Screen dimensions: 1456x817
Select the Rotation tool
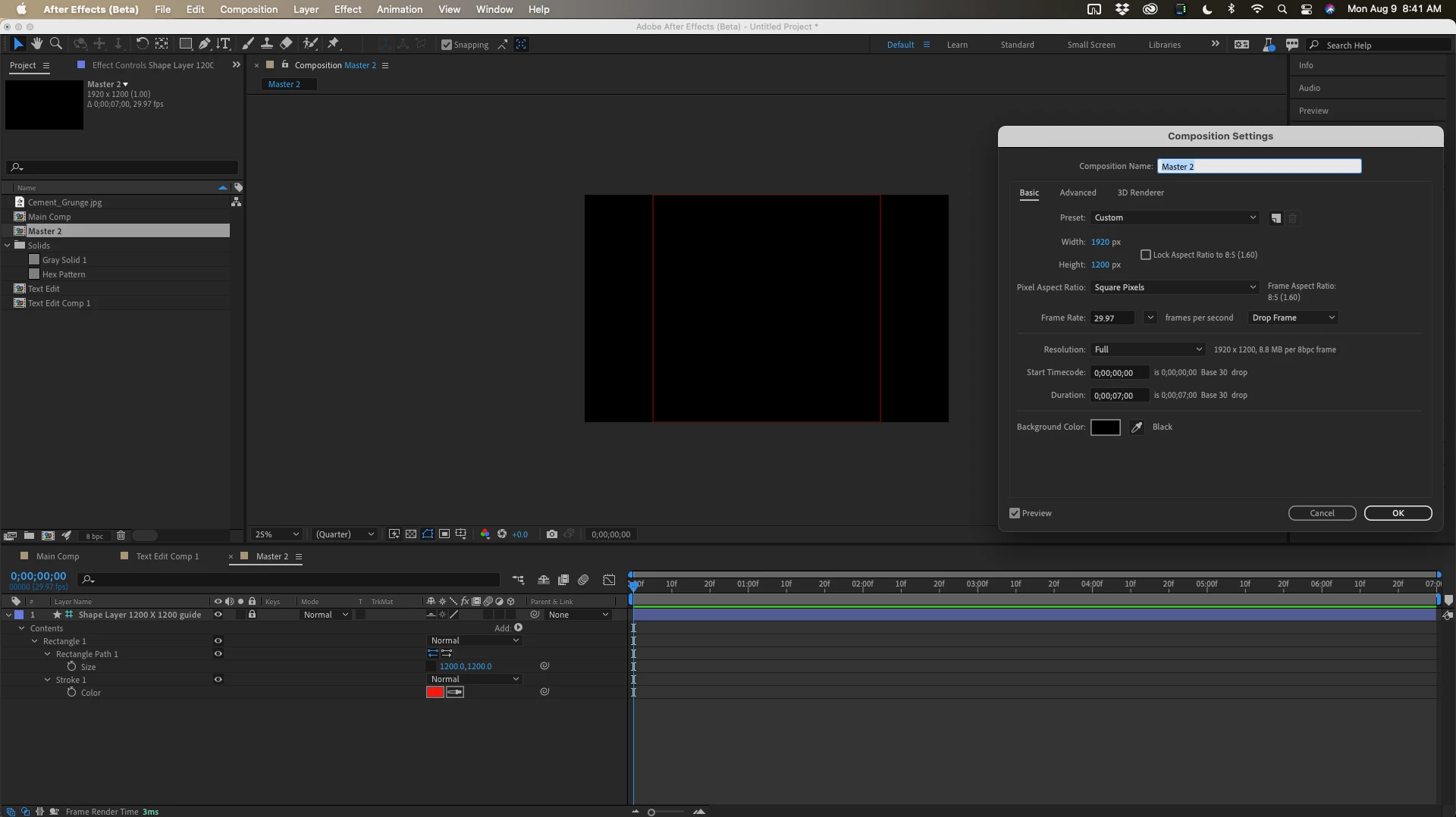tap(142, 44)
